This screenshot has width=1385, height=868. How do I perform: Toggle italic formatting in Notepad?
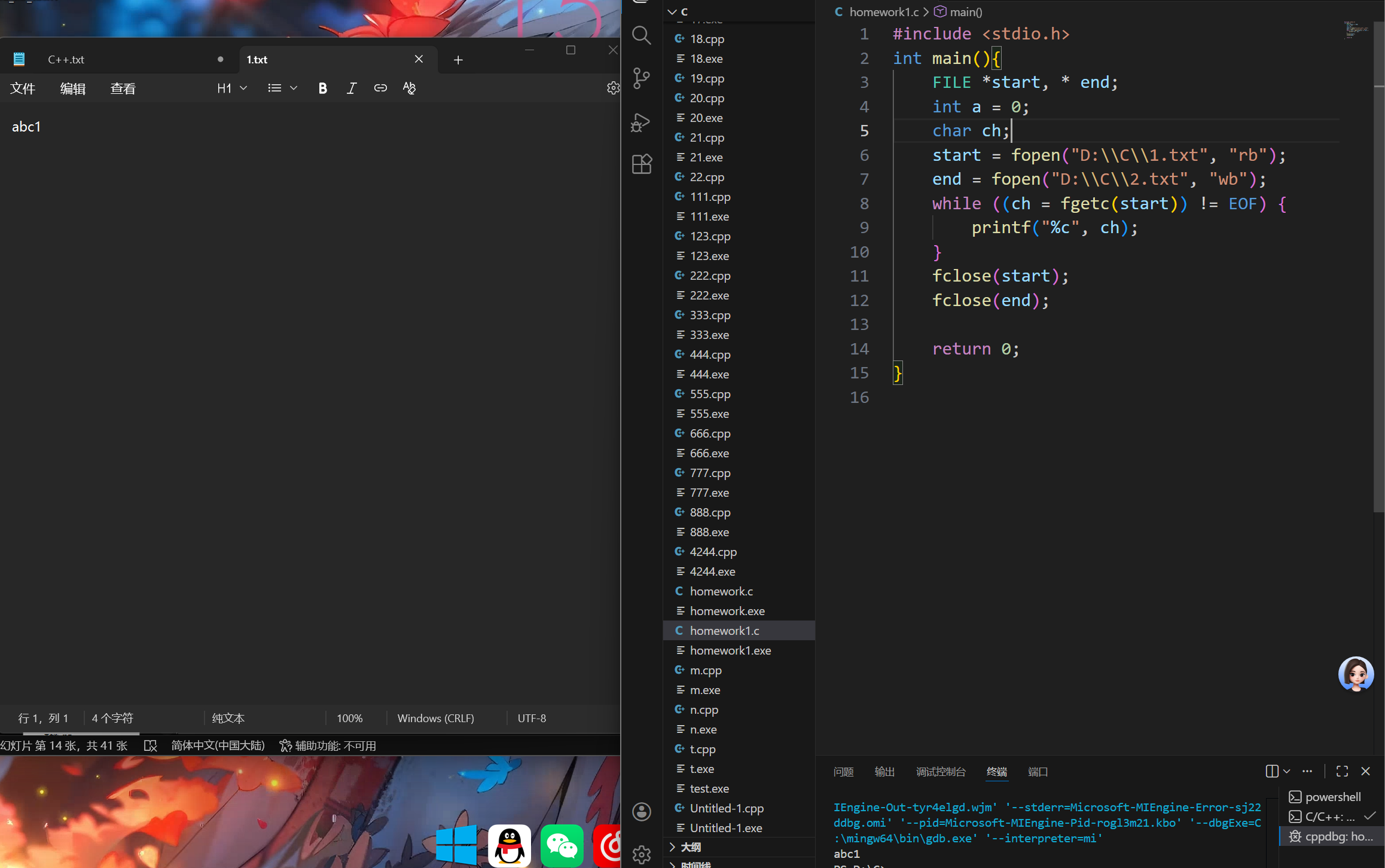click(x=352, y=88)
